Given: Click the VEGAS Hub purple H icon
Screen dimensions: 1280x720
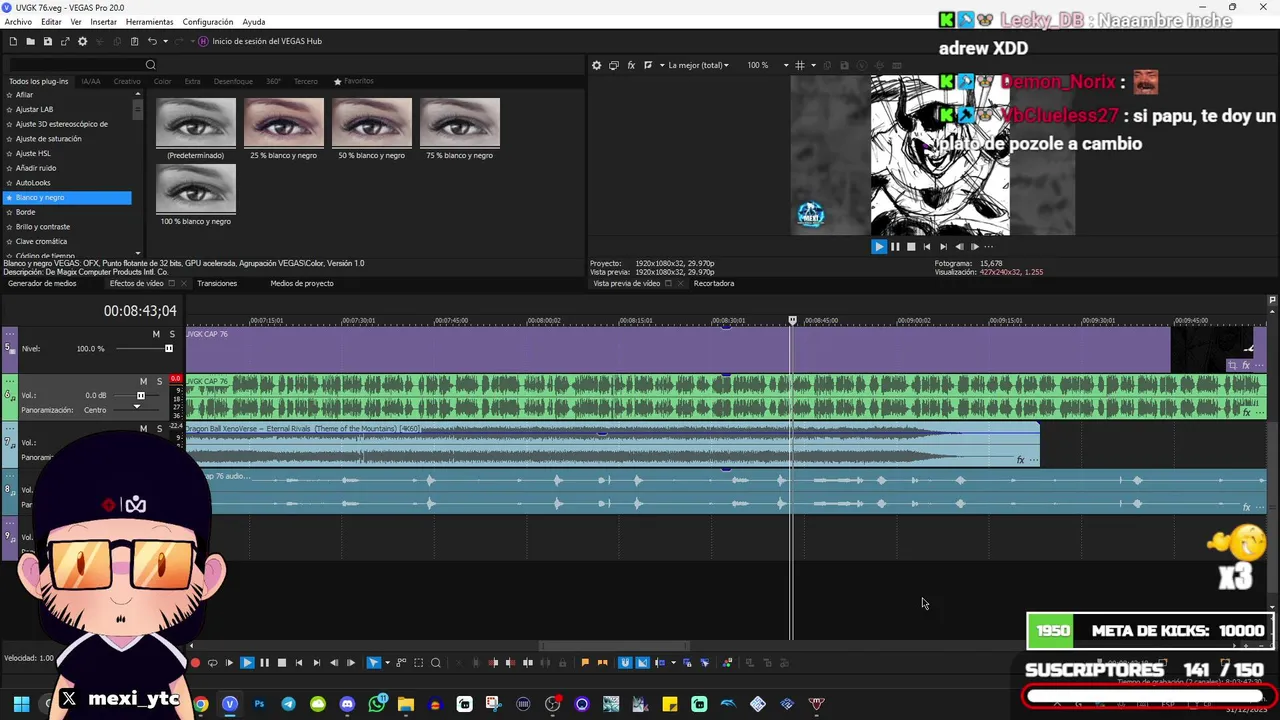Looking at the screenshot, I should 203,41.
